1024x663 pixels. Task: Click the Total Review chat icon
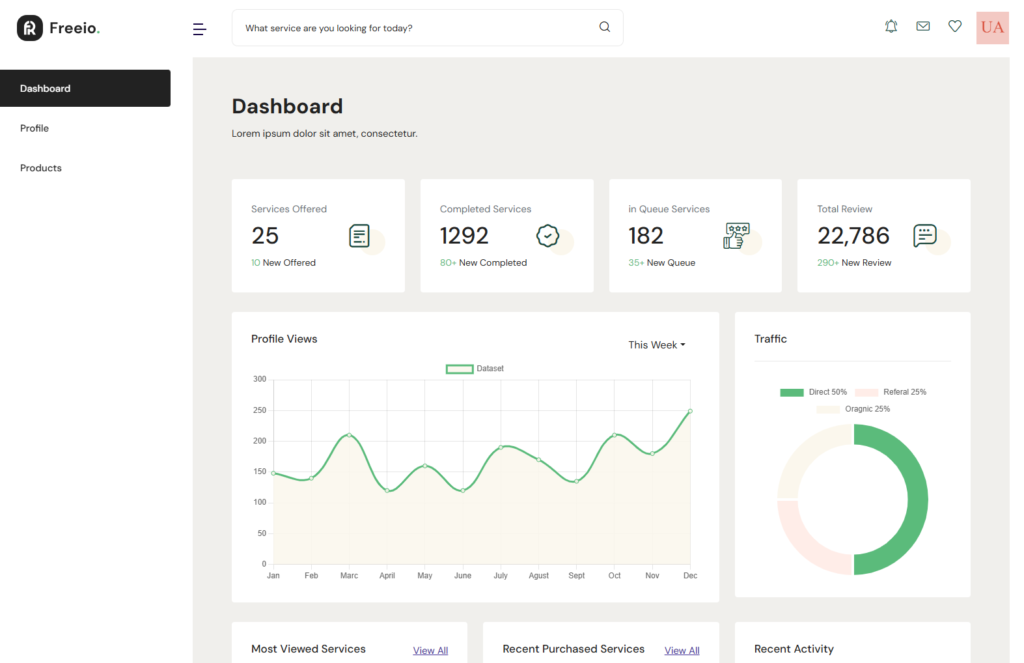pos(925,236)
